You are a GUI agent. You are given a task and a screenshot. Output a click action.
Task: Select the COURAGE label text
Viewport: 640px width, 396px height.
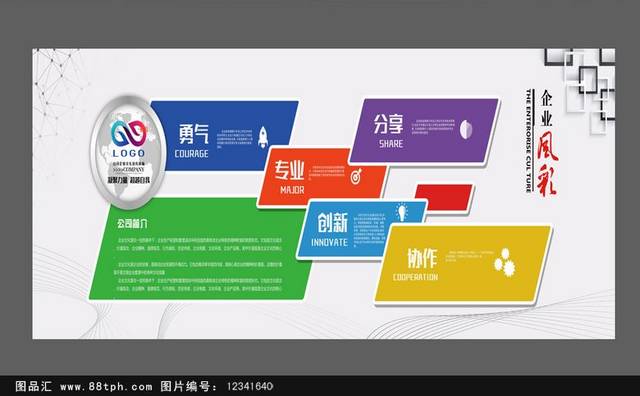(x=191, y=154)
